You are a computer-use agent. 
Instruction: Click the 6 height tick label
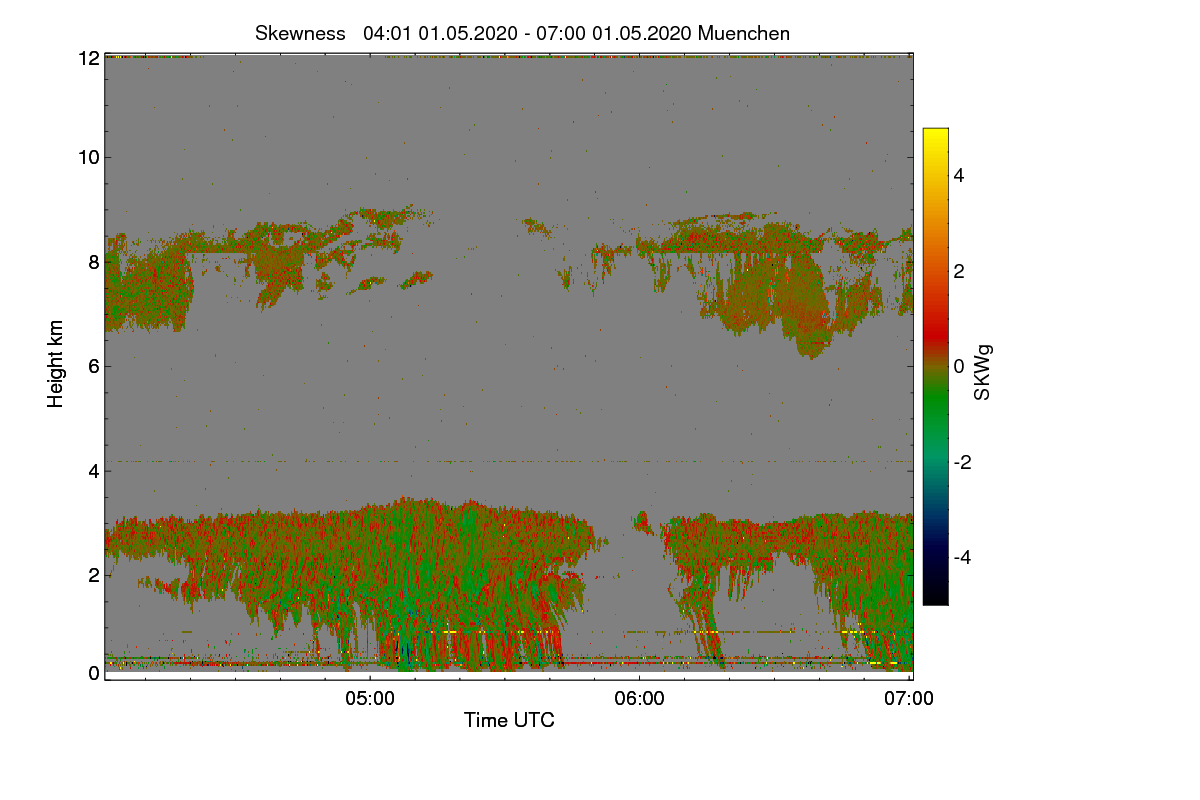pos(94,366)
